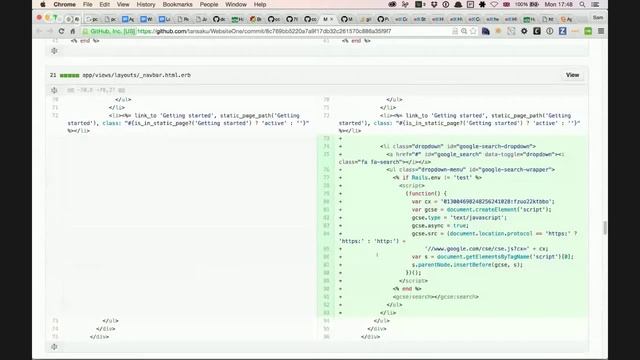Reload the GitHub commit page

(61, 31)
